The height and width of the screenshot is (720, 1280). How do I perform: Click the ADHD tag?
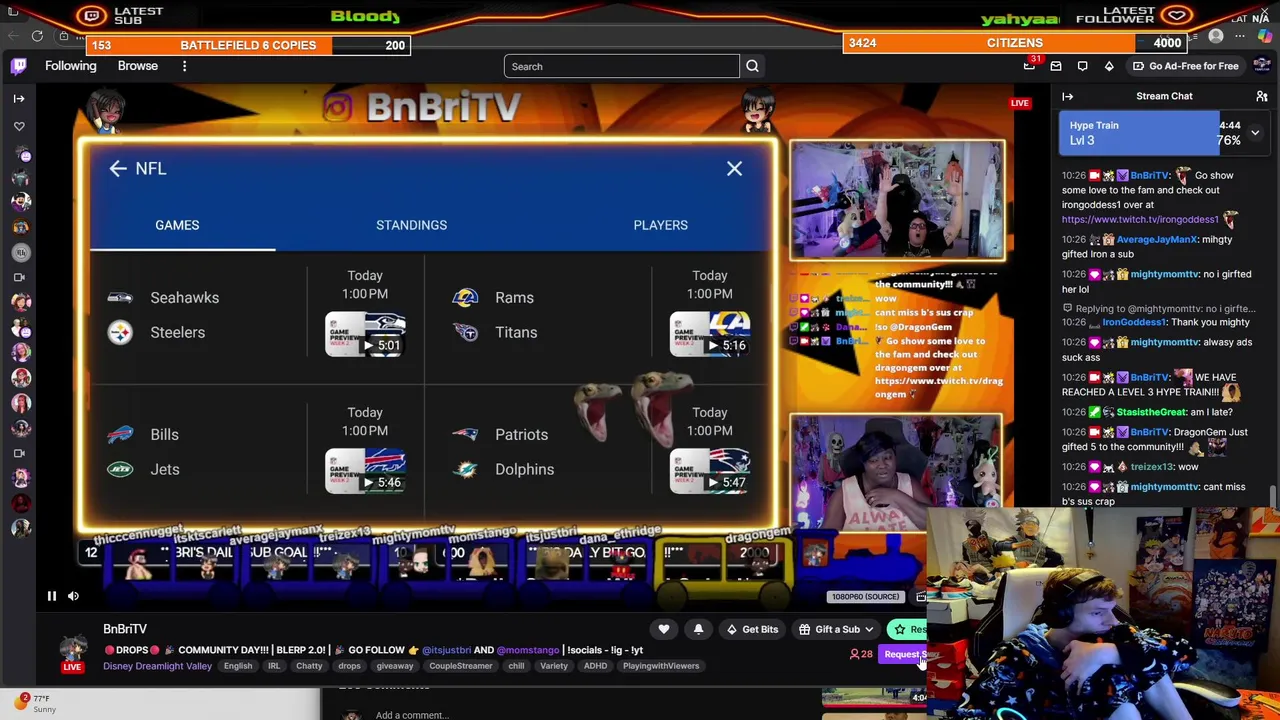[595, 666]
